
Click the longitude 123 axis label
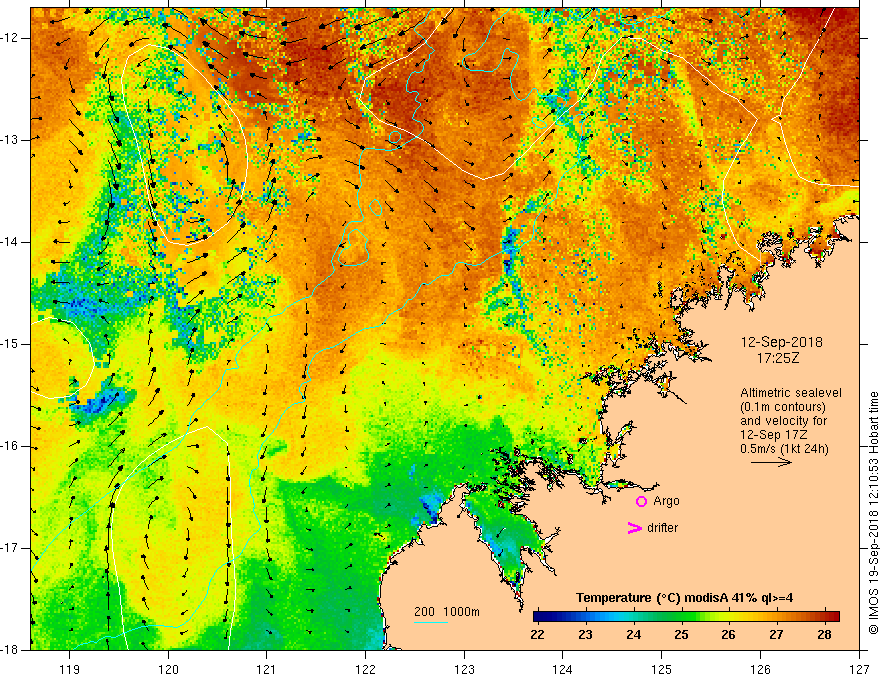click(464, 669)
